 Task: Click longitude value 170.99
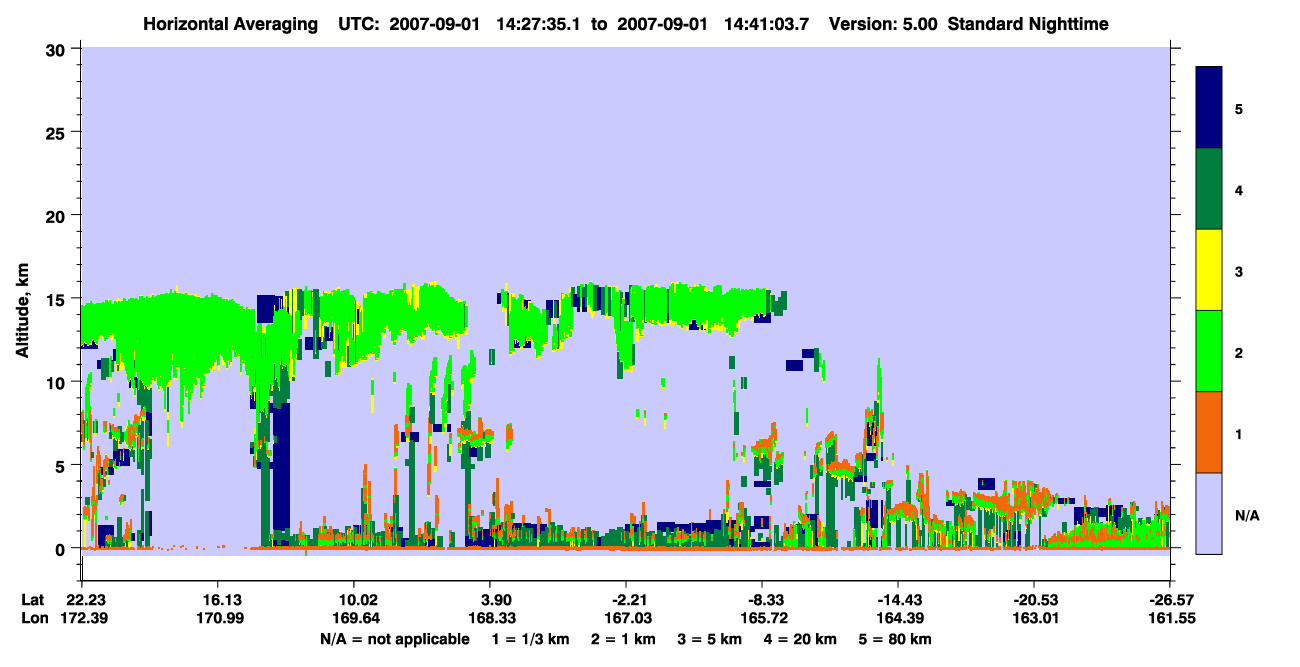click(218, 618)
